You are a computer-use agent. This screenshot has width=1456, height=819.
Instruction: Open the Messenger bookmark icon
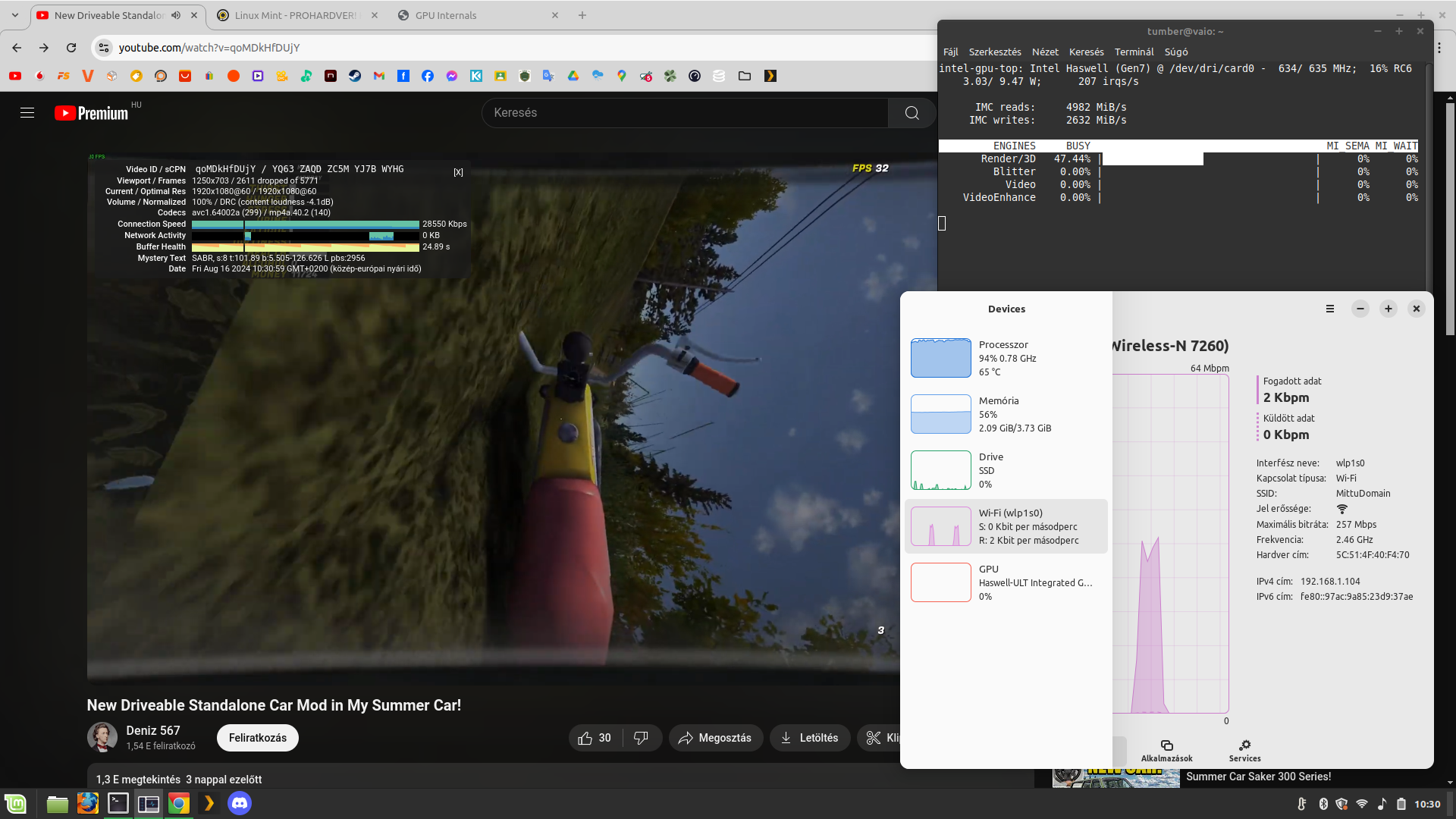pos(452,76)
